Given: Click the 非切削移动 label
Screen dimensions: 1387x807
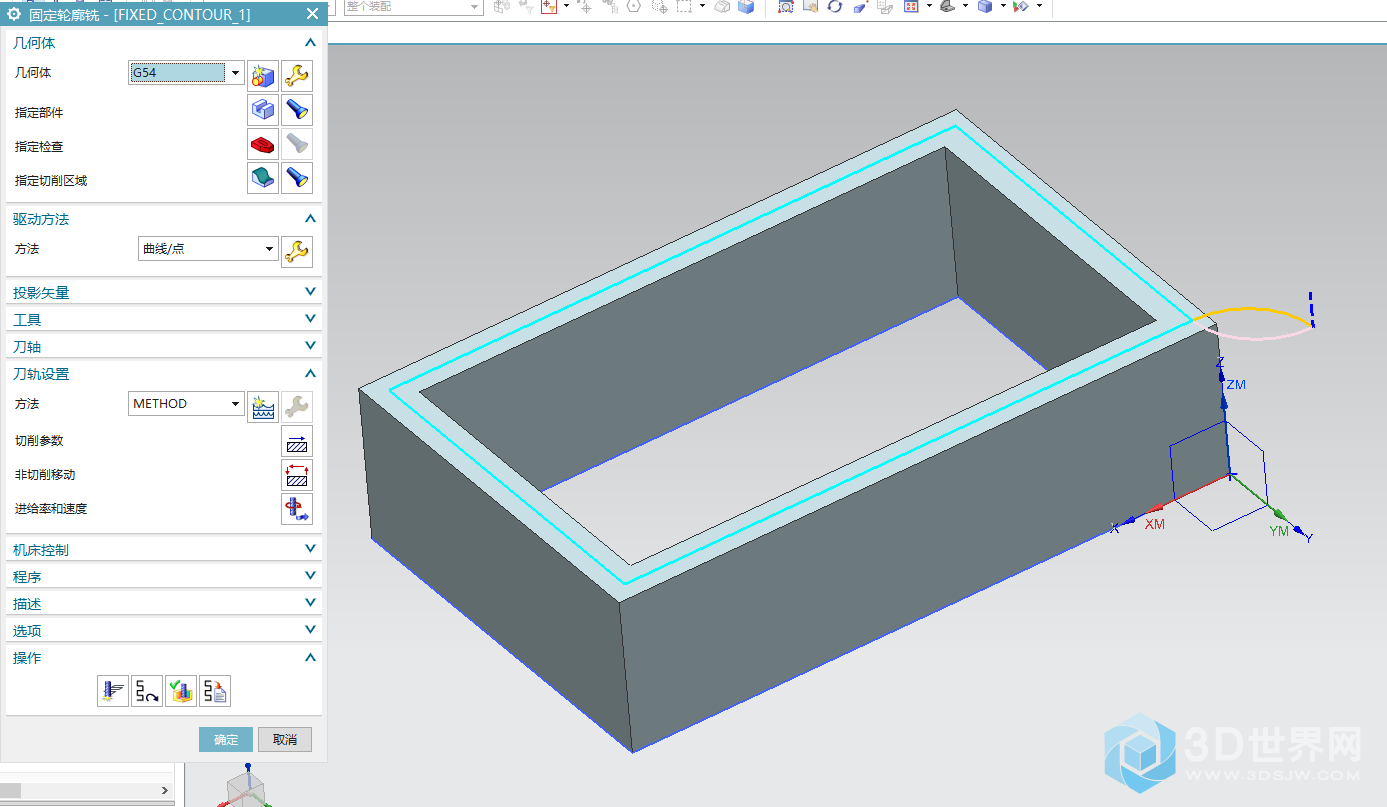Looking at the screenshot, I should [x=45, y=475].
